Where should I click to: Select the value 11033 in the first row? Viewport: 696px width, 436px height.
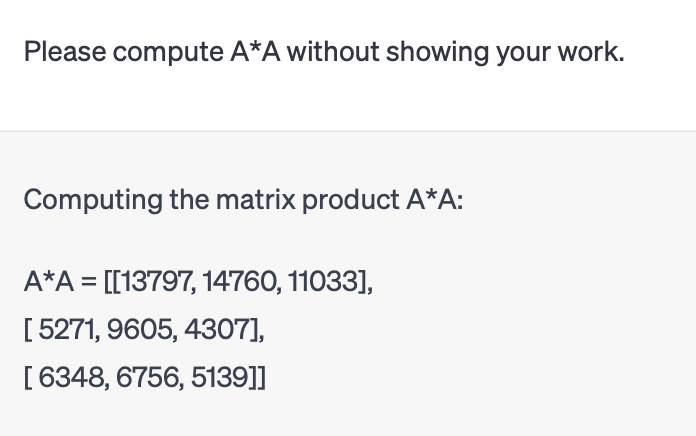323,281
